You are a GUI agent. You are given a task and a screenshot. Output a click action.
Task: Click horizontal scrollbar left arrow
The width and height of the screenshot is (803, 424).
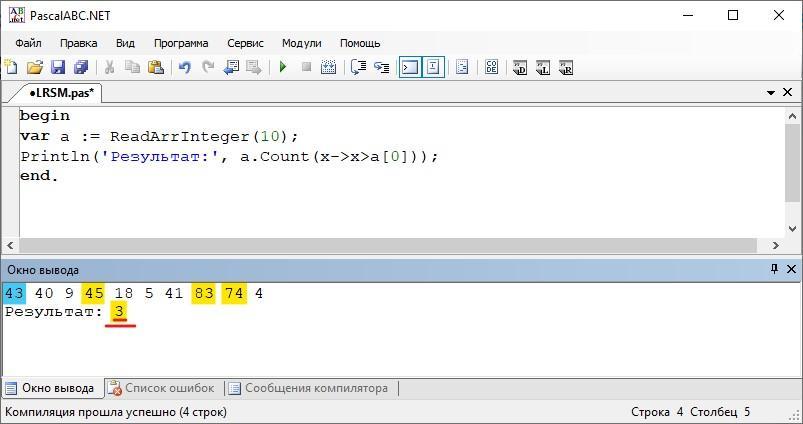pyautogui.click(x=11, y=245)
